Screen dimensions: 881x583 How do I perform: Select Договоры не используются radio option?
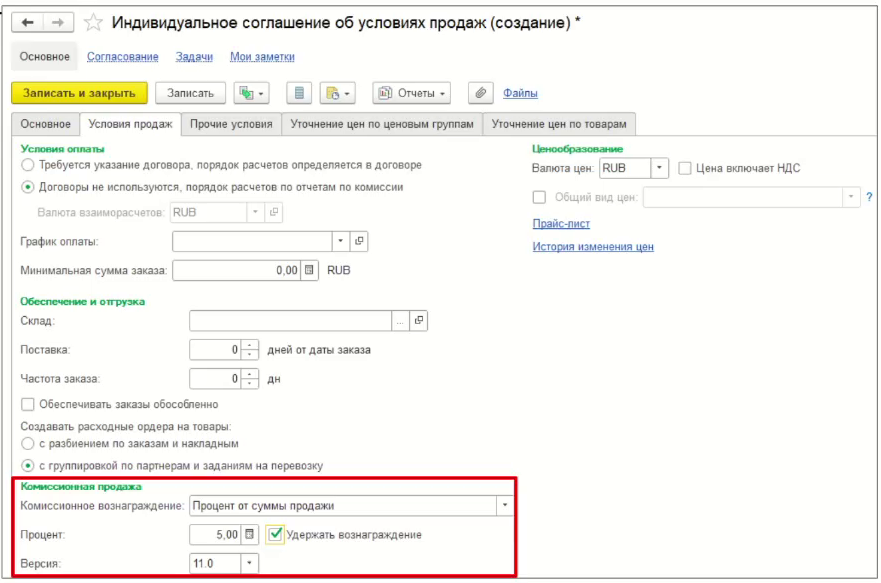28,187
